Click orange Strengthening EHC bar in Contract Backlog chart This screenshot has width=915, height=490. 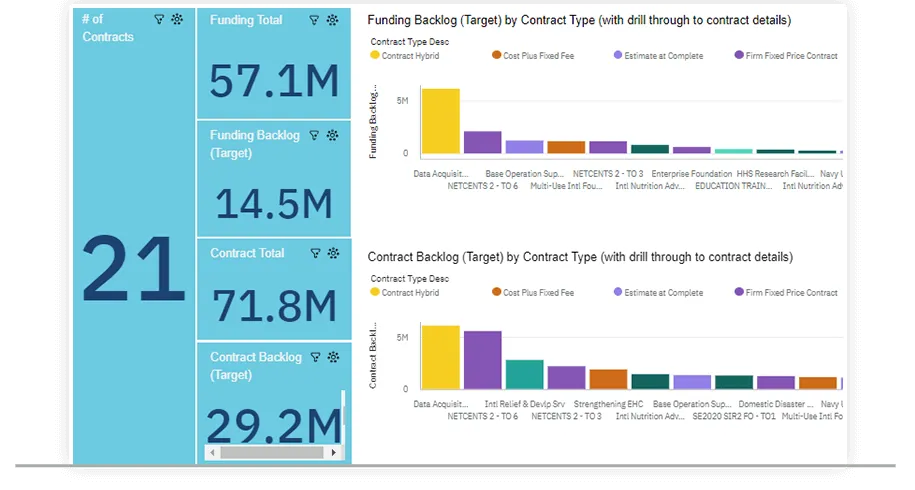608,379
